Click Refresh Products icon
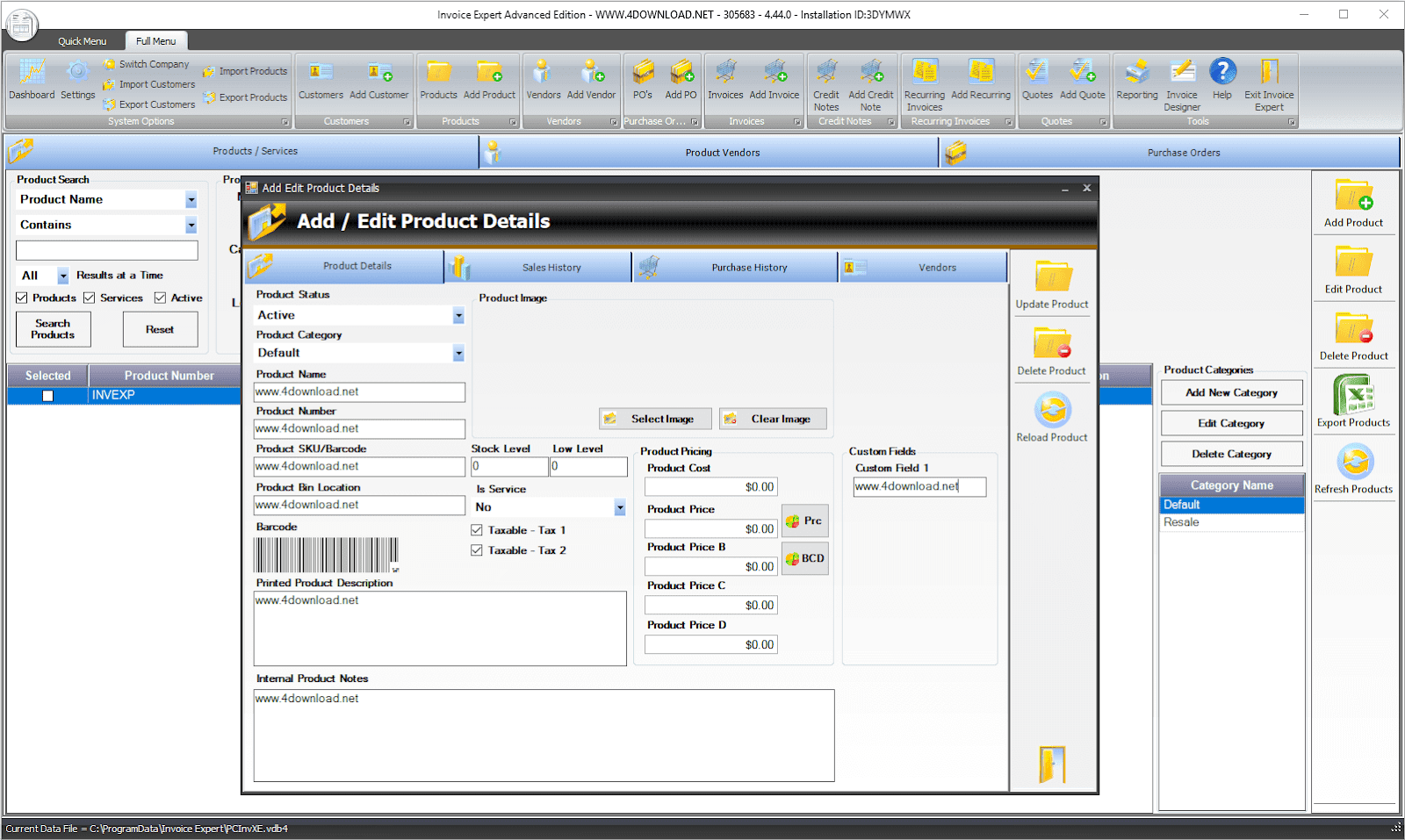1405x840 pixels. 1353,470
